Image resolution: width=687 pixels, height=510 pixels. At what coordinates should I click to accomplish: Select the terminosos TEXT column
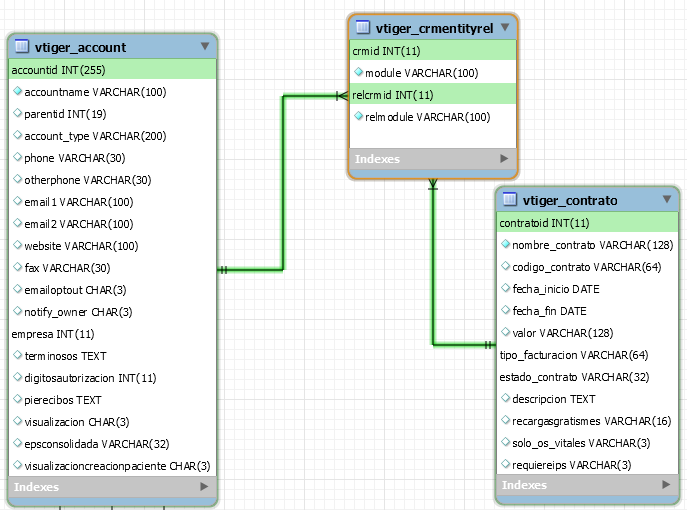point(112,356)
